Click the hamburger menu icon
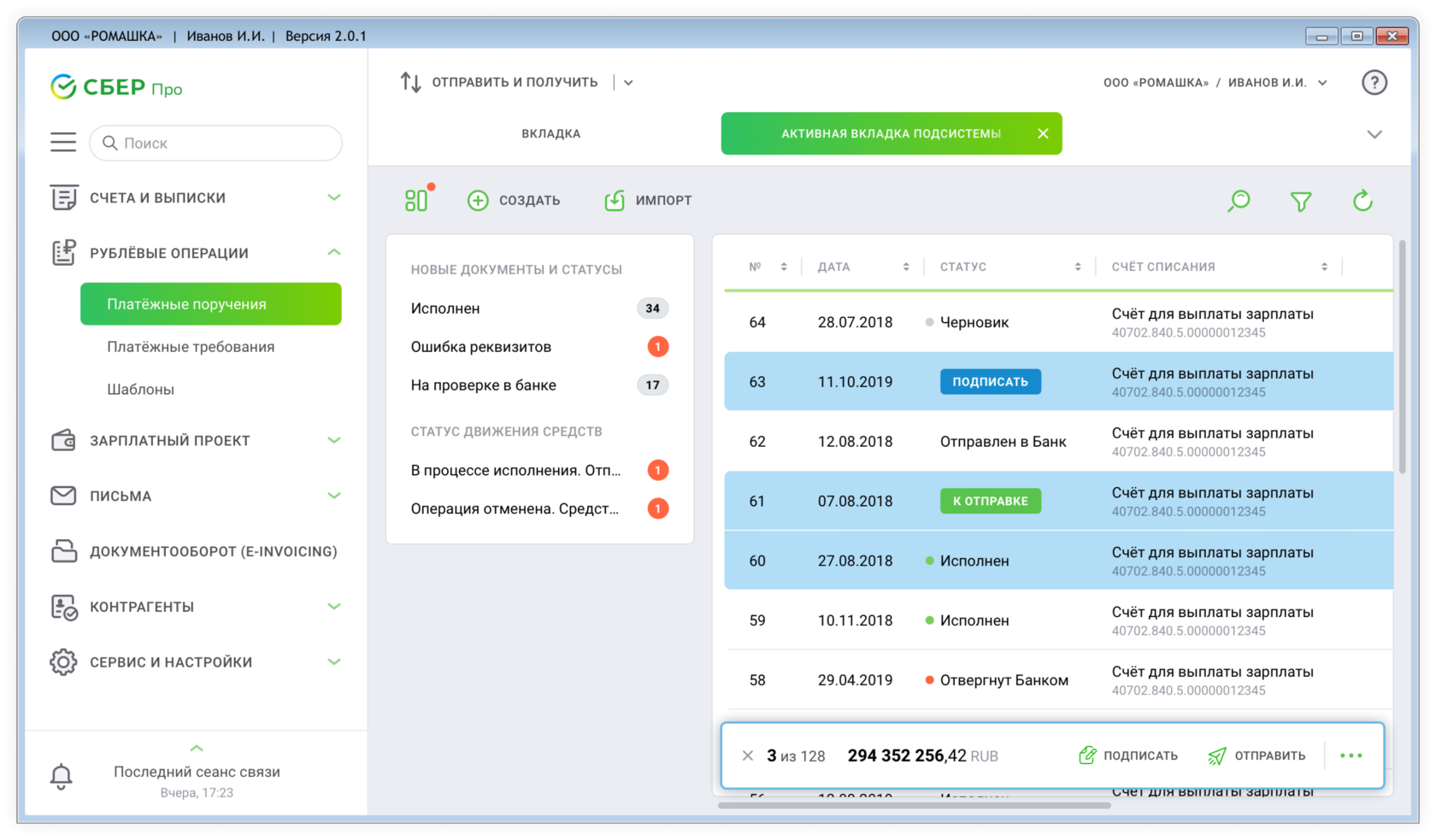This screenshot has height=840, width=1436. [x=63, y=142]
